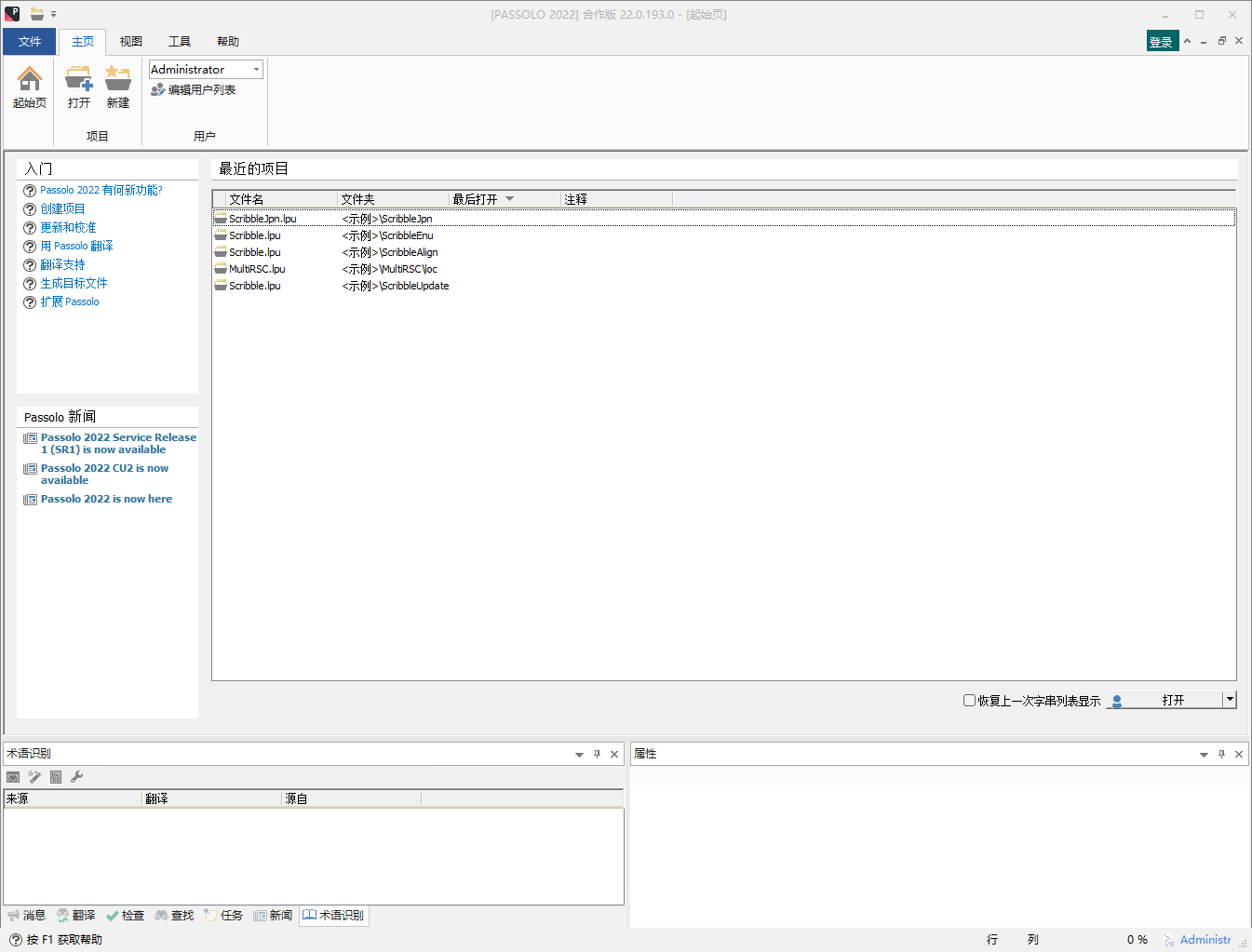This screenshot has width=1252, height=952.
Task: Switch to the 翻译 bottom tab
Action: [x=76, y=916]
